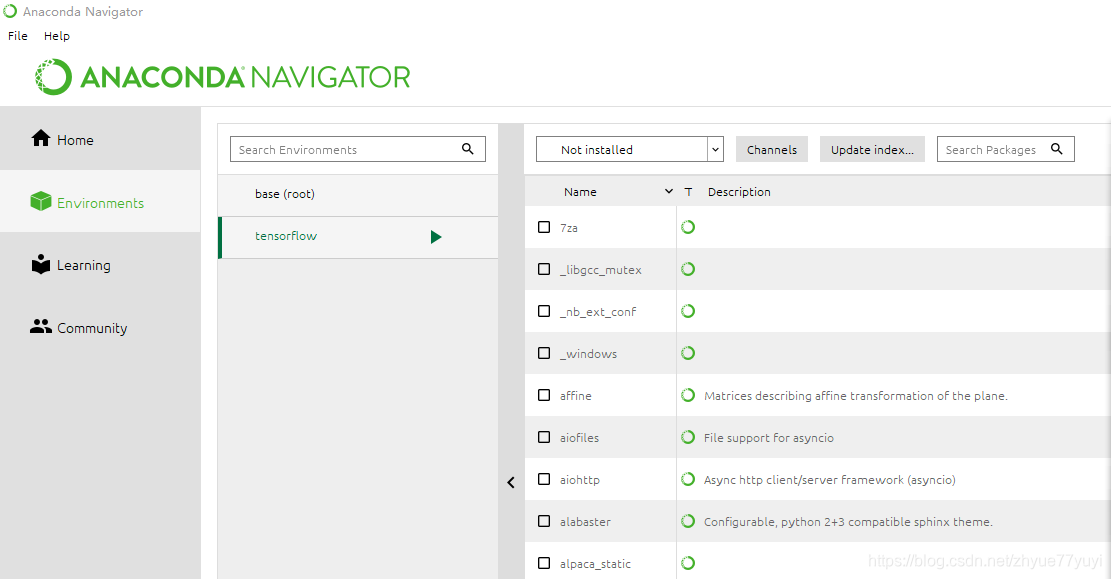Focus the Search Environments field
The width and height of the screenshot is (1111, 579).
click(x=358, y=149)
